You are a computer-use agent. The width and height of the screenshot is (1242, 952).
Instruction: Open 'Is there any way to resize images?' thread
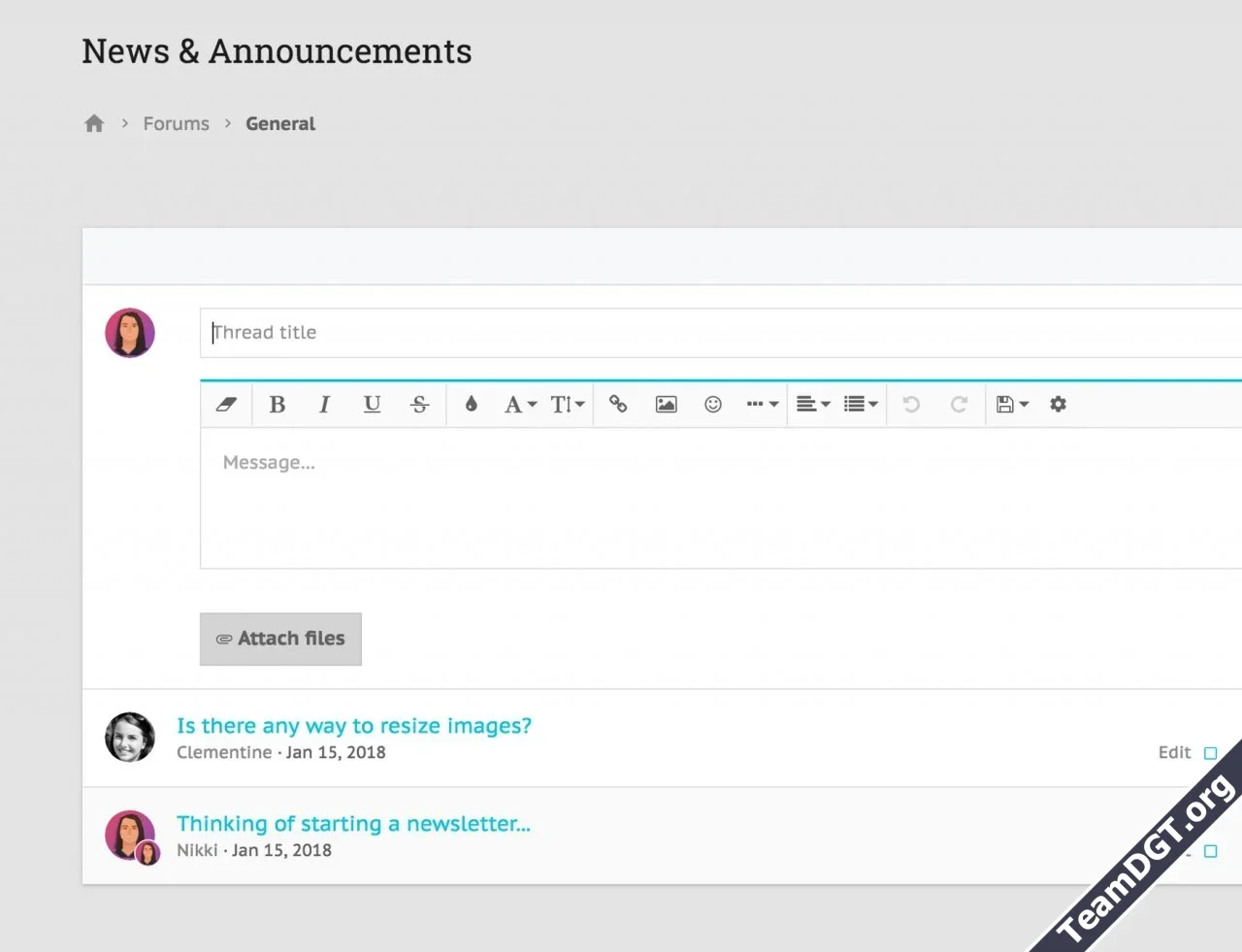[x=354, y=726]
